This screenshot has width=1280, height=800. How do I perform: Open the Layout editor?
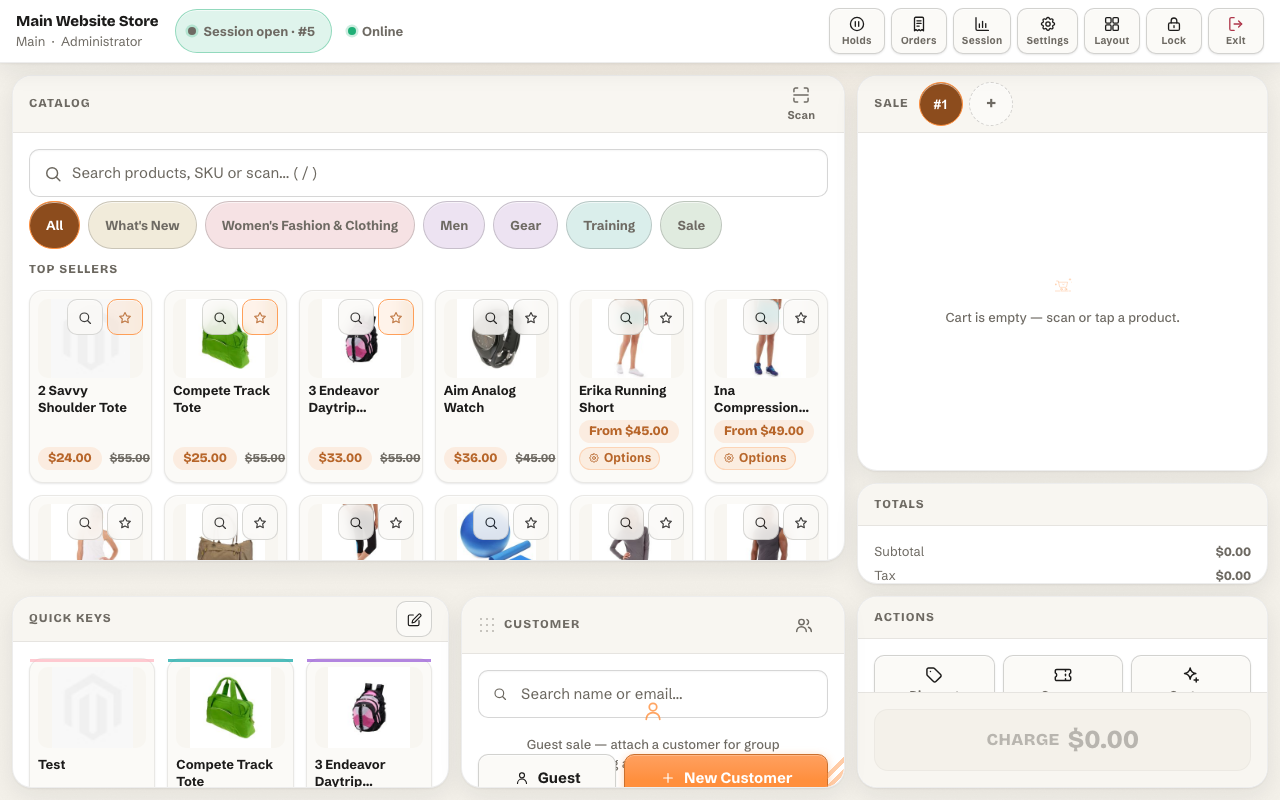coord(1111,31)
